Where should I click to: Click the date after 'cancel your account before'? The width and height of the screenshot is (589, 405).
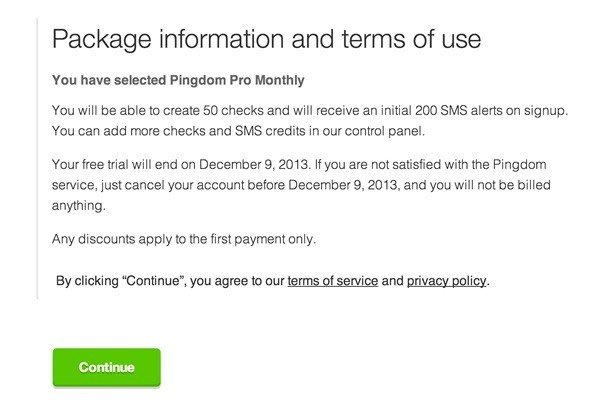[x=344, y=185]
